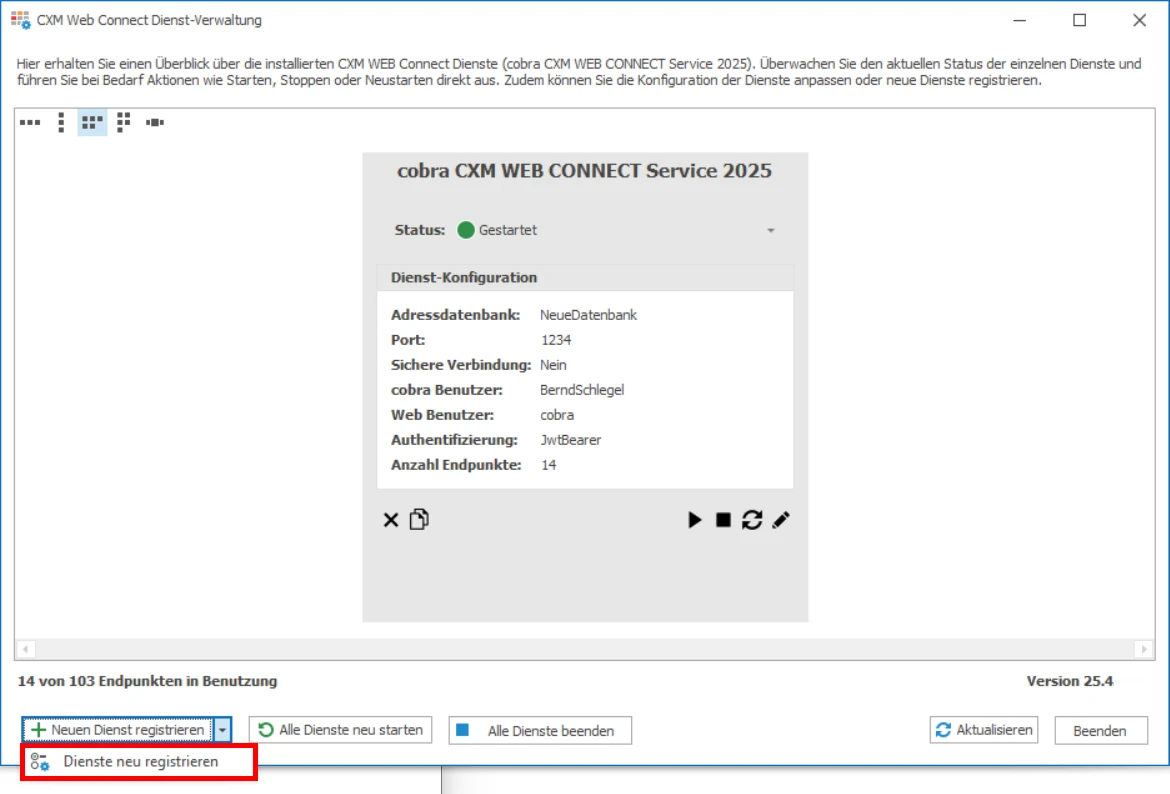The height and width of the screenshot is (794, 1170).
Task: Start the service using the play icon
Action: pyautogui.click(x=692, y=518)
